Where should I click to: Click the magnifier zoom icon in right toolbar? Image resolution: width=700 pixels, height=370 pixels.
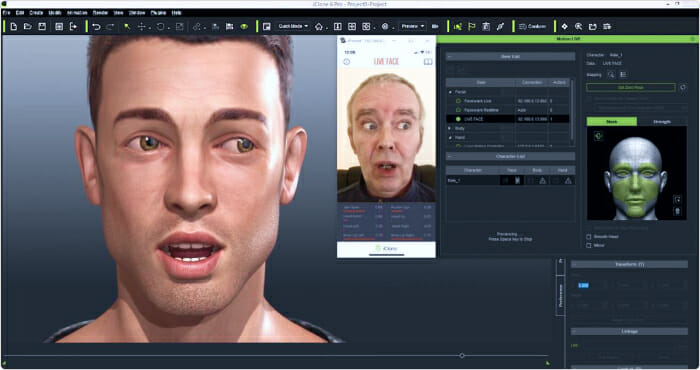579,27
